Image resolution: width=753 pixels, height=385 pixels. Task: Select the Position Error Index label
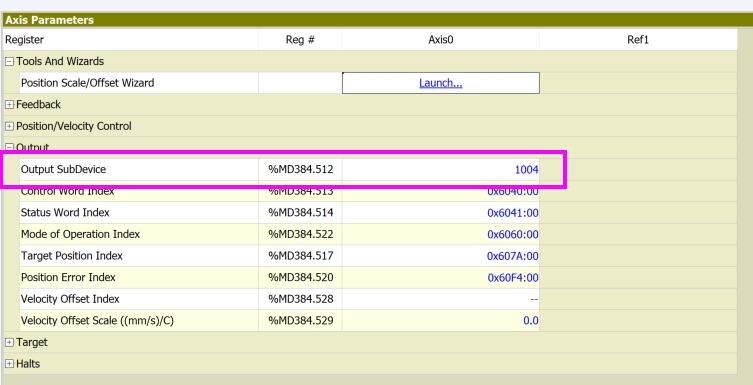click(x=68, y=277)
